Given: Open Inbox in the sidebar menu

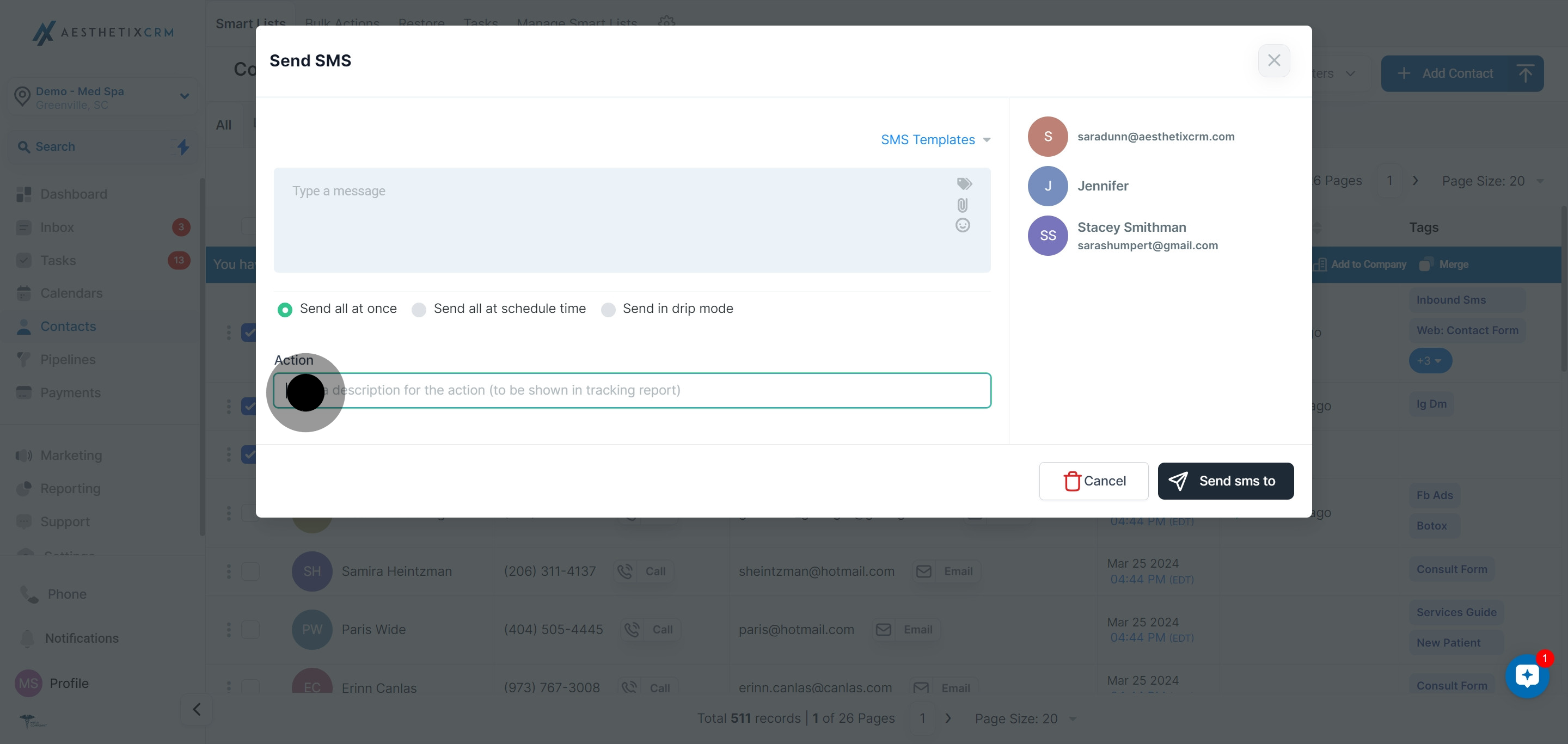Looking at the screenshot, I should click(57, 227).
